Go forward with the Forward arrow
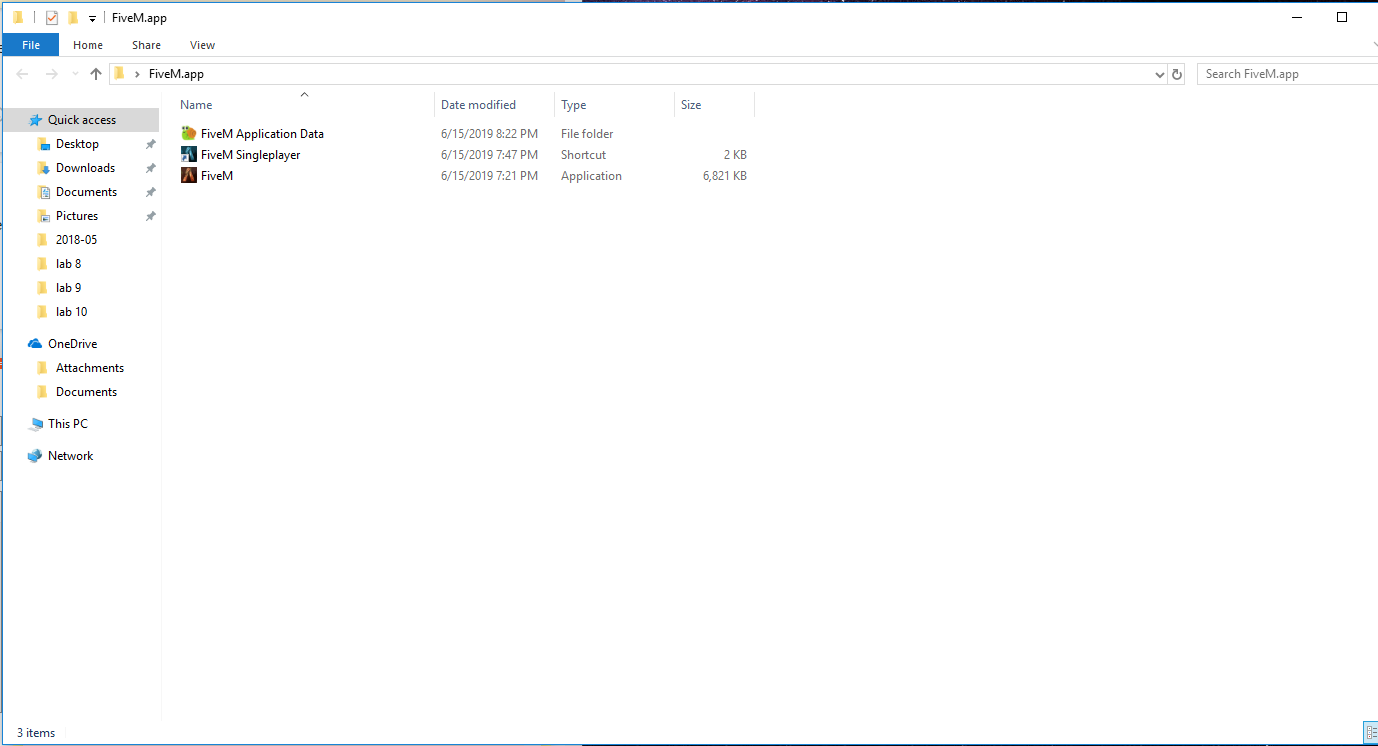The height and width of the screenshot is (746, 1378). [52, 74]
